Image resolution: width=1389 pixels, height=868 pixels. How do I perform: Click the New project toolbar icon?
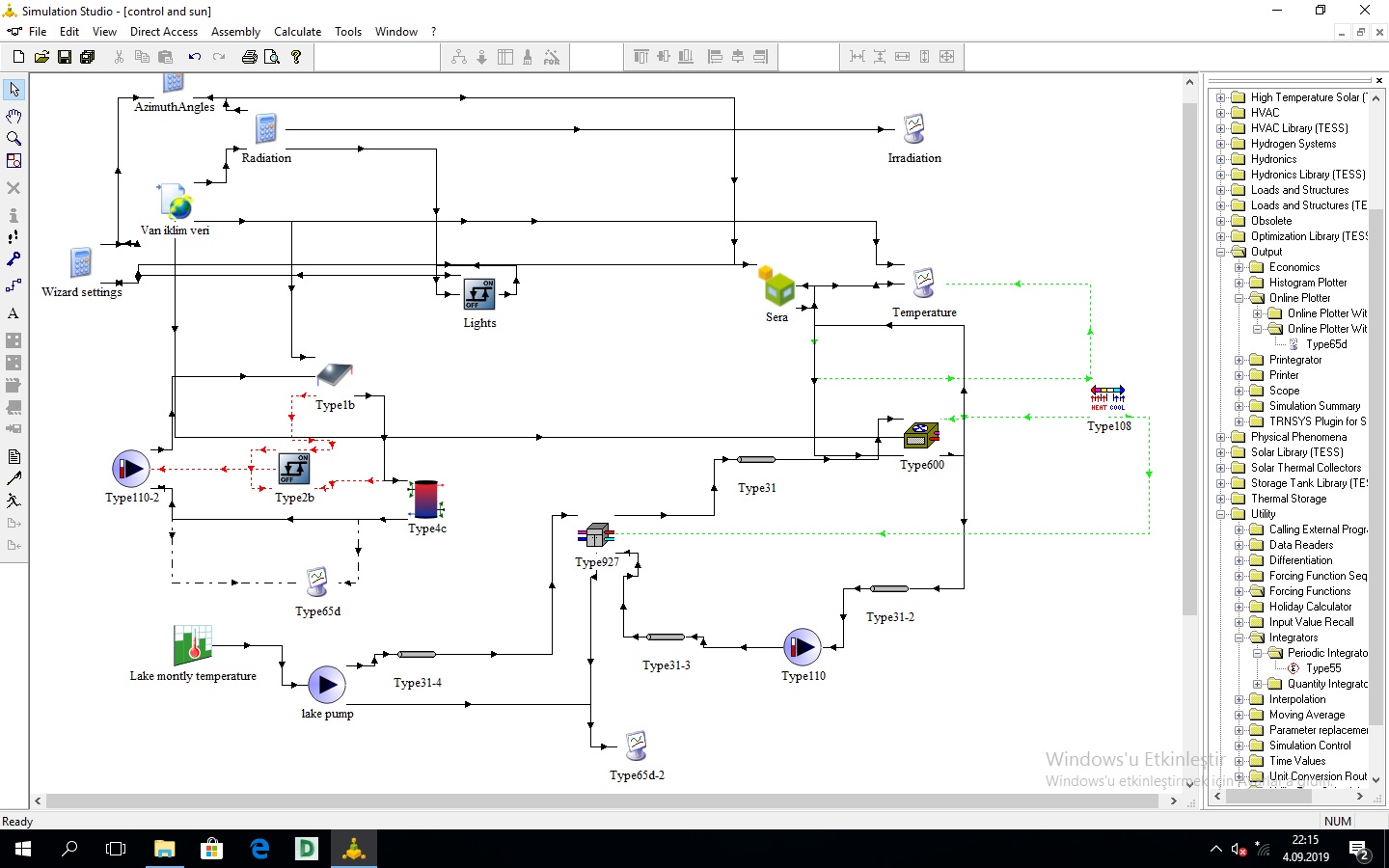click(18, 57)
